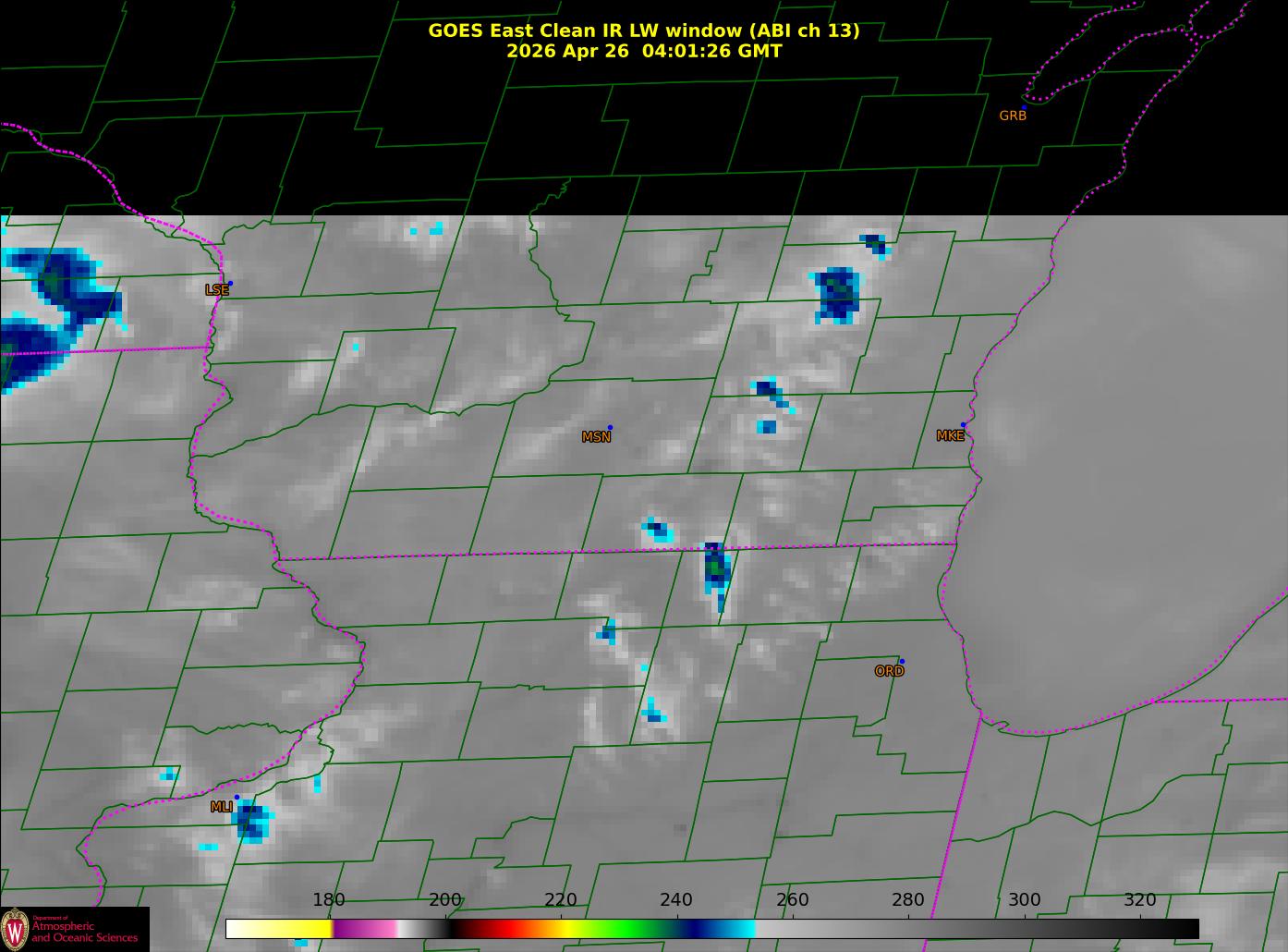Click the UW Atmospheric and Oceanic Sciences logo
The height and width of the screenshot is (952, 1288).
[74, 929]
